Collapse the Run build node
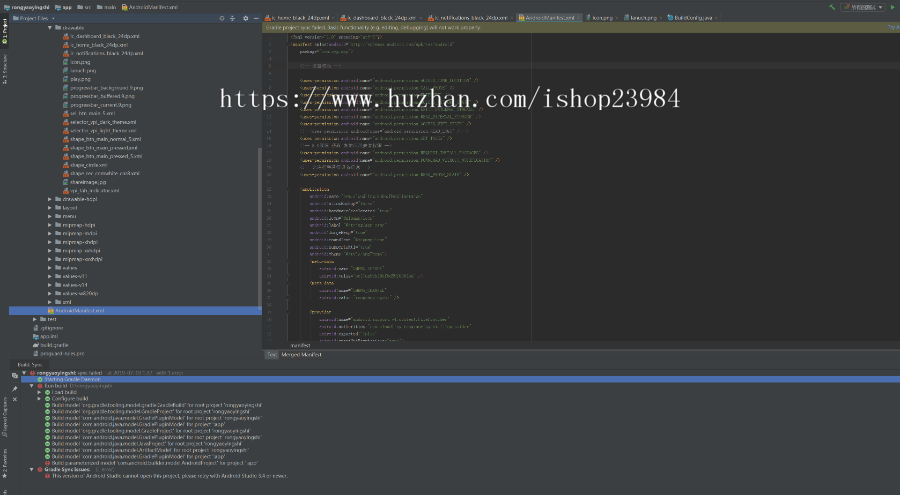 click(34, 386)
